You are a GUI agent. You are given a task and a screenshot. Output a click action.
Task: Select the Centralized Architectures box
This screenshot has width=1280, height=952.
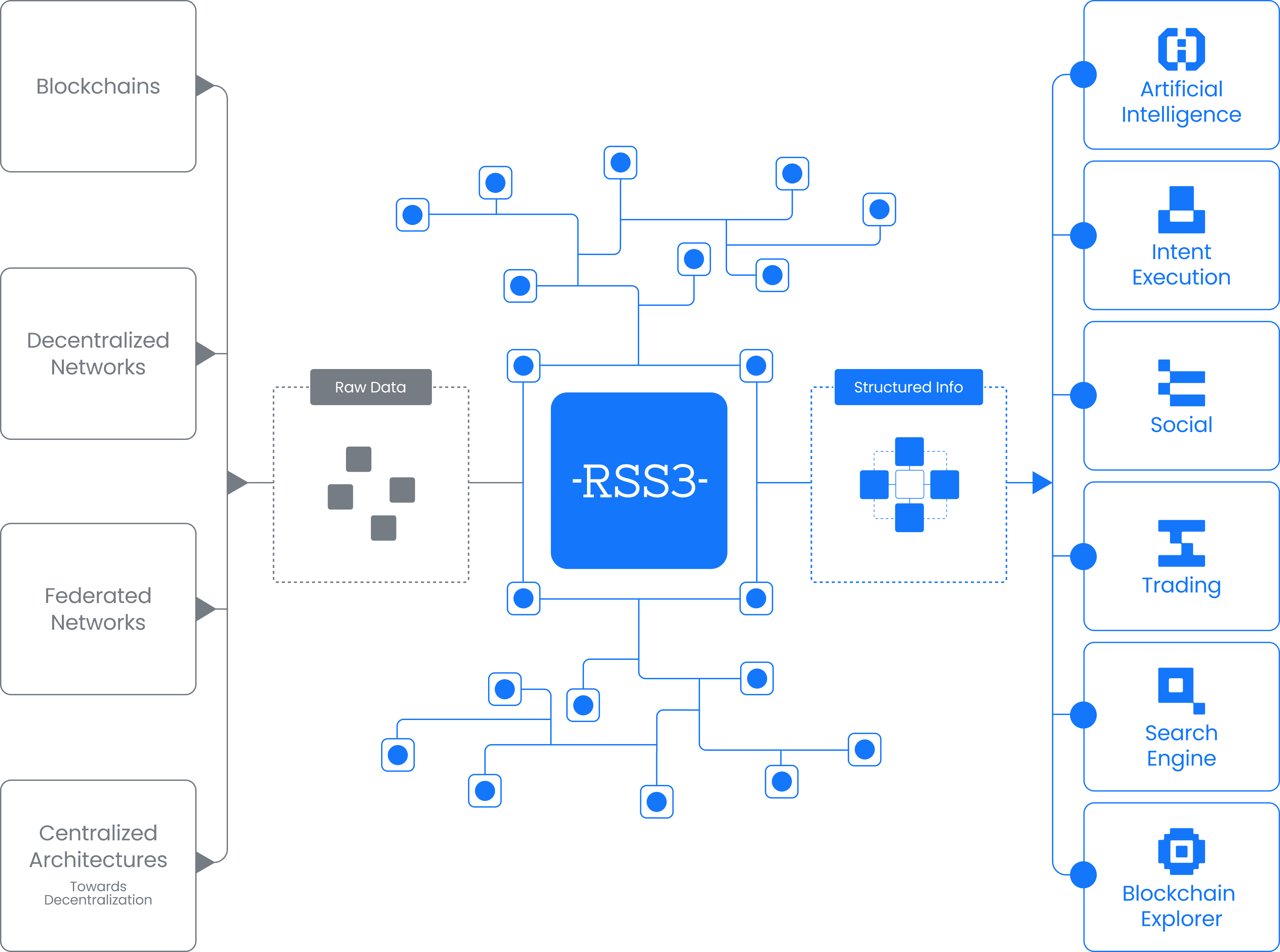tap(99, 865)
